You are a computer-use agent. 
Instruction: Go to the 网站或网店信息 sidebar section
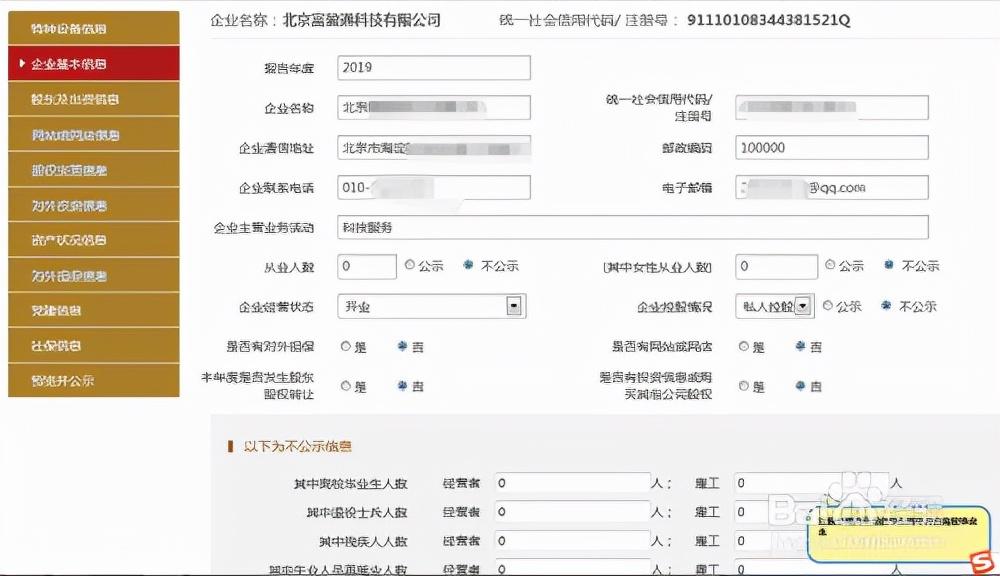(94, 135)
